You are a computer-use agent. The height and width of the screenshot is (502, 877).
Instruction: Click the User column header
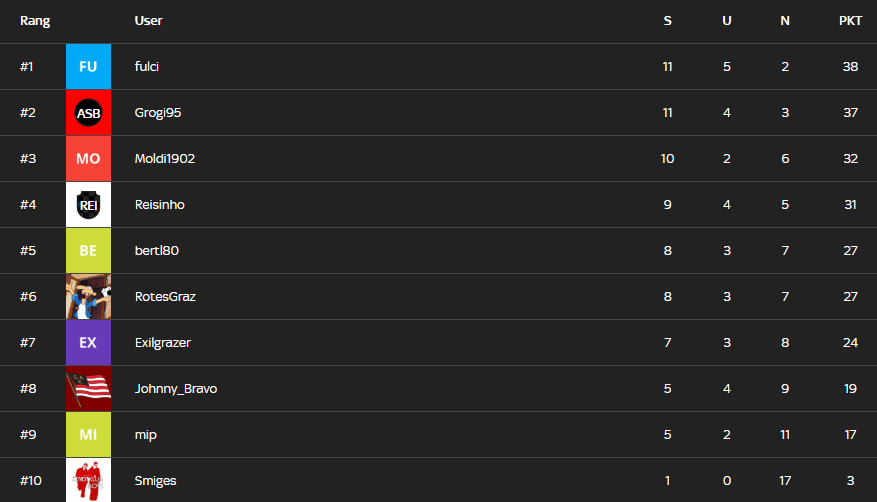pos(149,21)
